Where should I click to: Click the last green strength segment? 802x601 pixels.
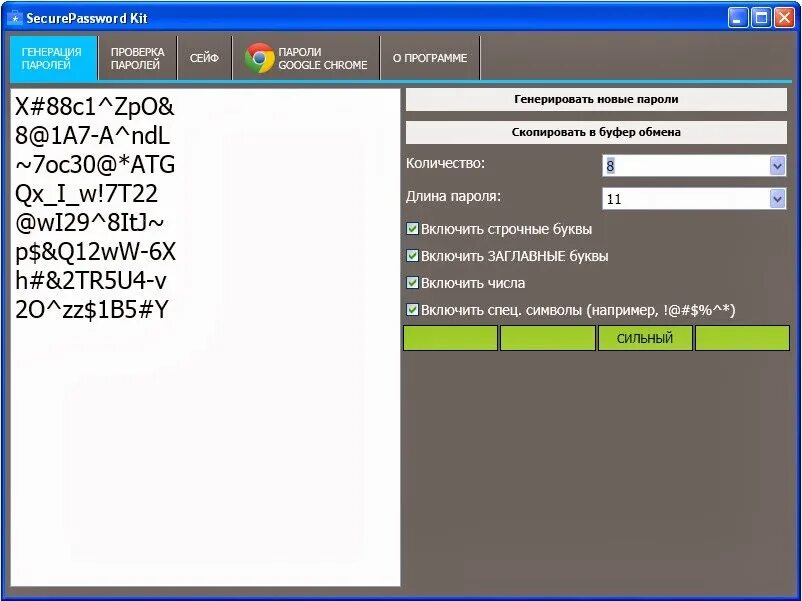tap(742, 339)
